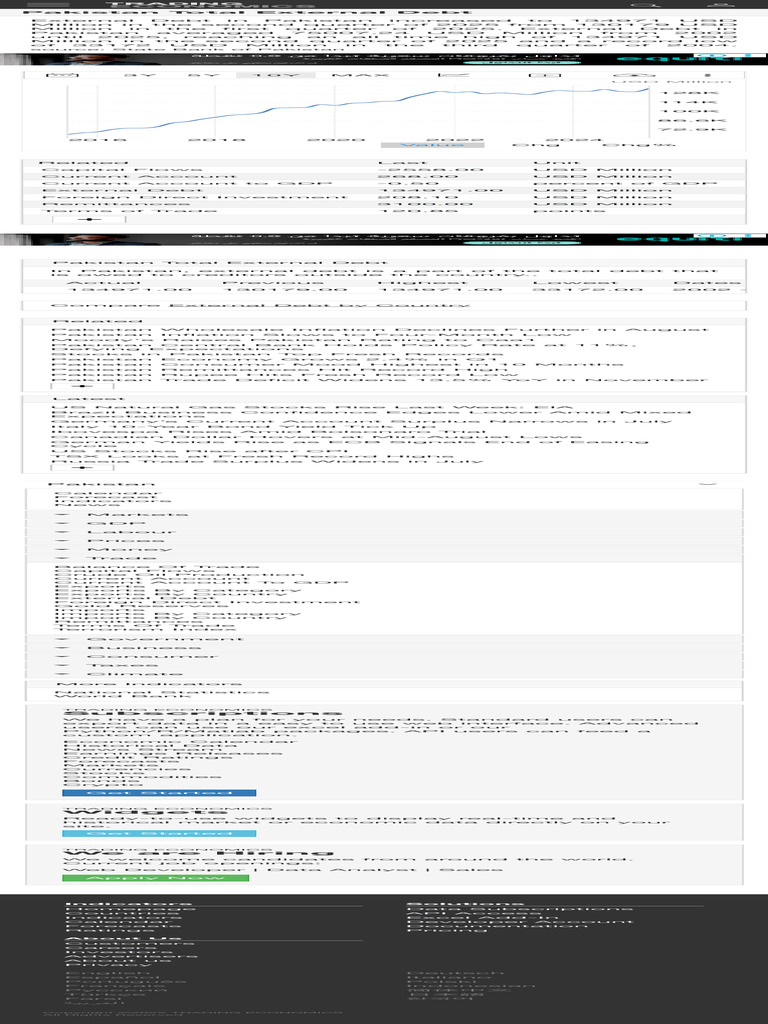The width and height of the screenshot is (768, 1024).
Task: Click the top banner advertisement
Action: pyautogui.click(x=384, y=59)
